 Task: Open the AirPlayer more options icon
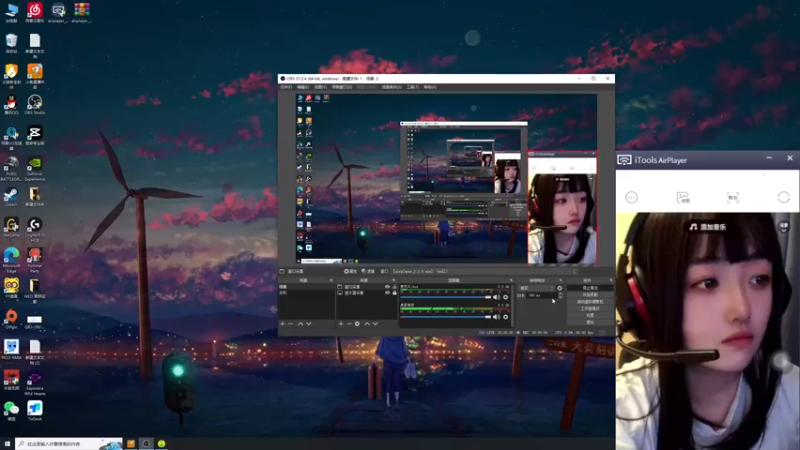click(632, 197)
